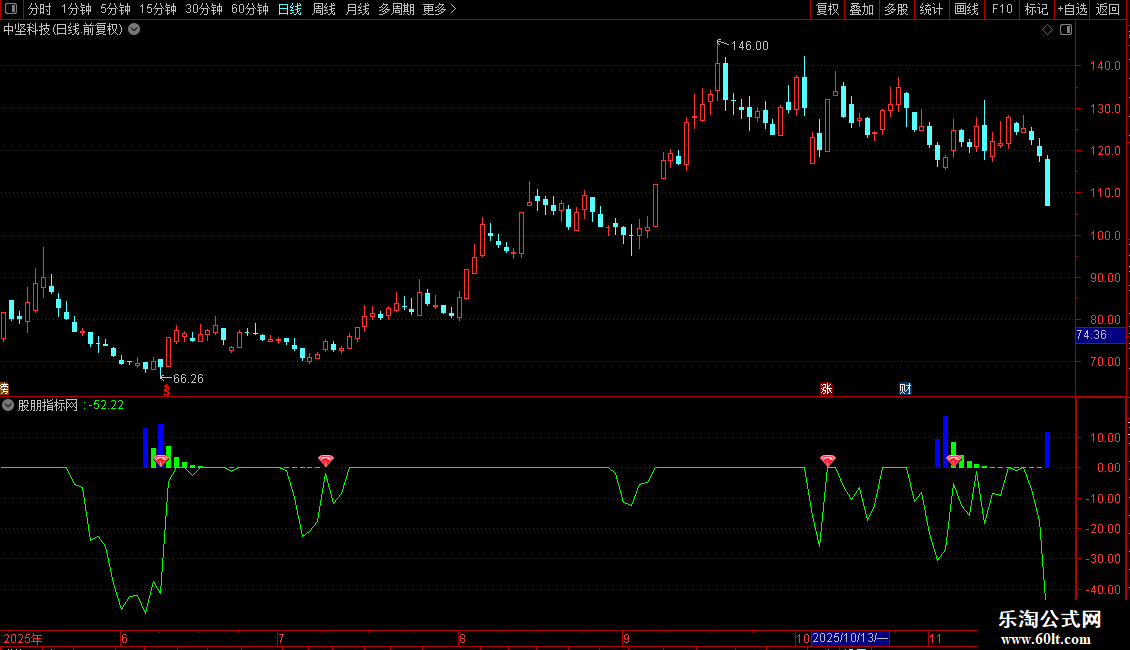Add stock via +自选 button

[1072, 9]
